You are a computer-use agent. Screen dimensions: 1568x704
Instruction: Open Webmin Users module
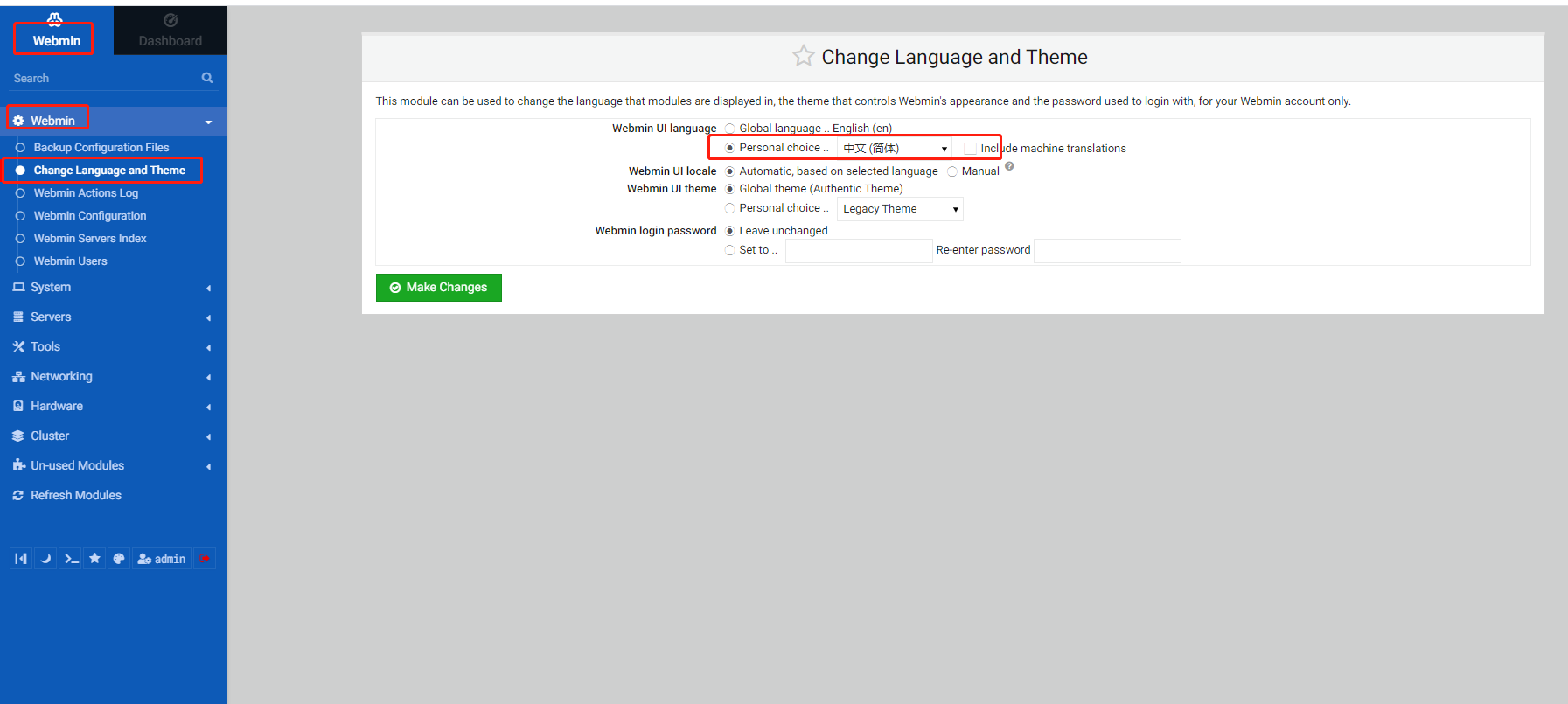[70, 261]
